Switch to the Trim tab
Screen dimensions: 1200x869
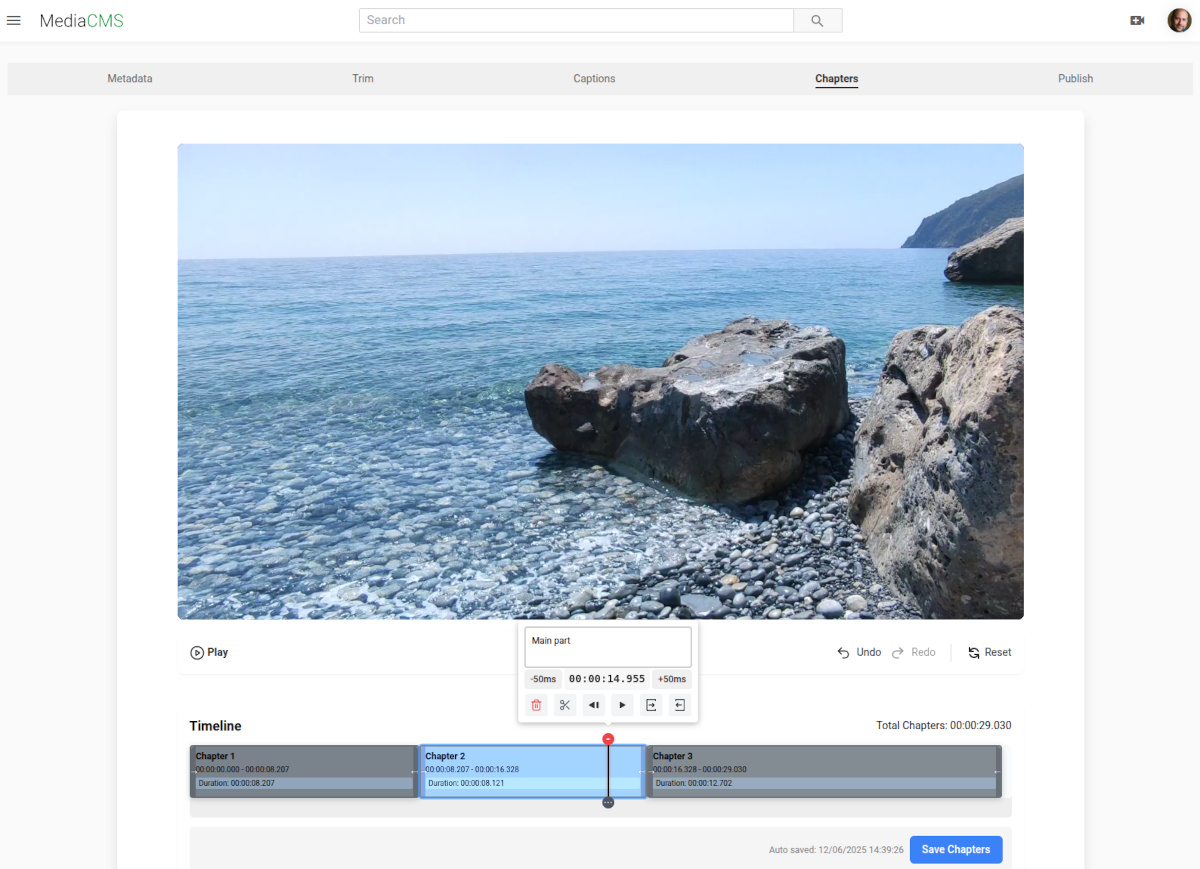click(363, 79)
